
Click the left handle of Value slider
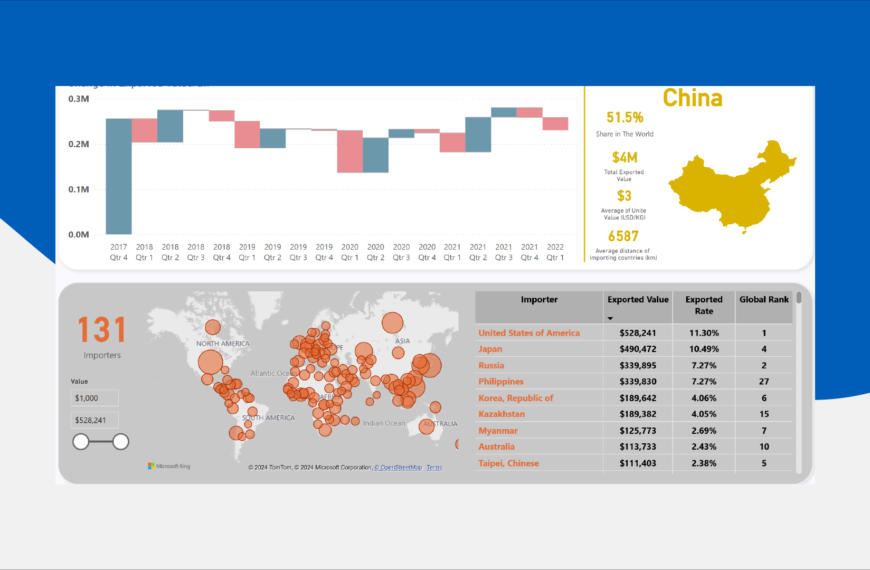81,442
